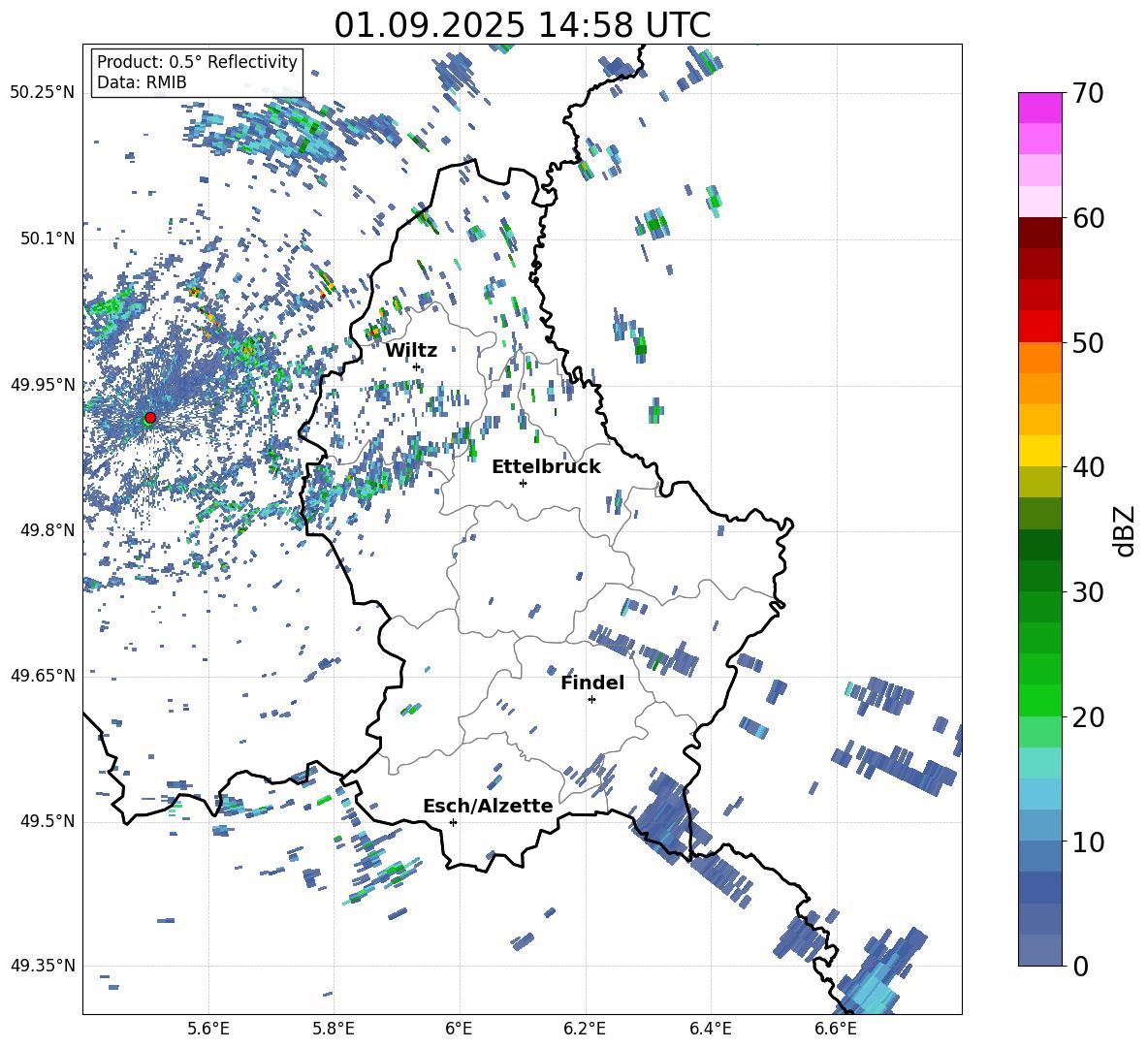
Task: Click the 49.8°N latitude label
Action: pos(48,530)
